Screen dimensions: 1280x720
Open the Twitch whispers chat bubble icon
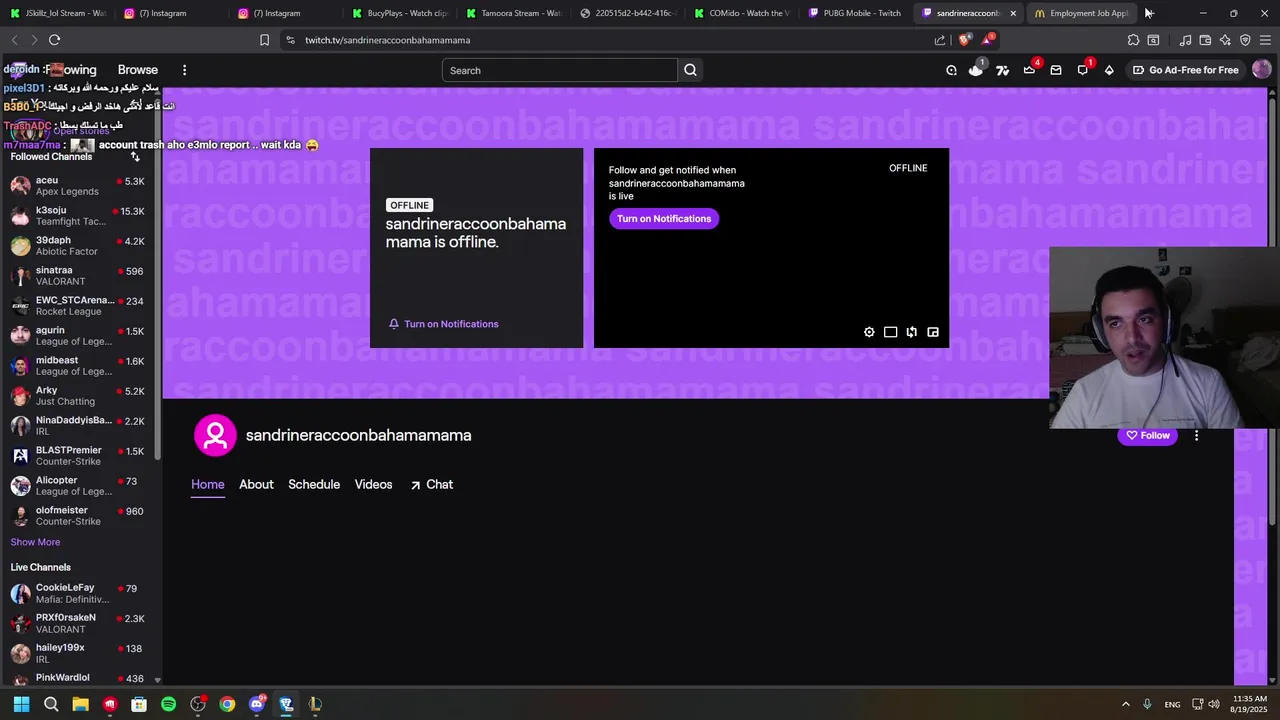1082,70
